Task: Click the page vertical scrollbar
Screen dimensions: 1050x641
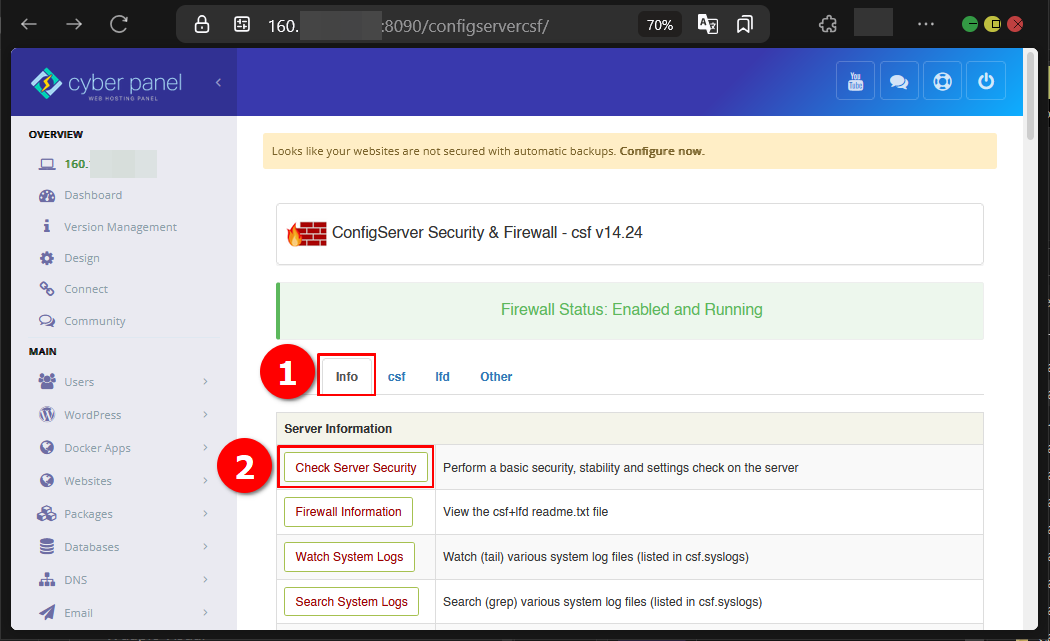Action: pos(1031,97)
